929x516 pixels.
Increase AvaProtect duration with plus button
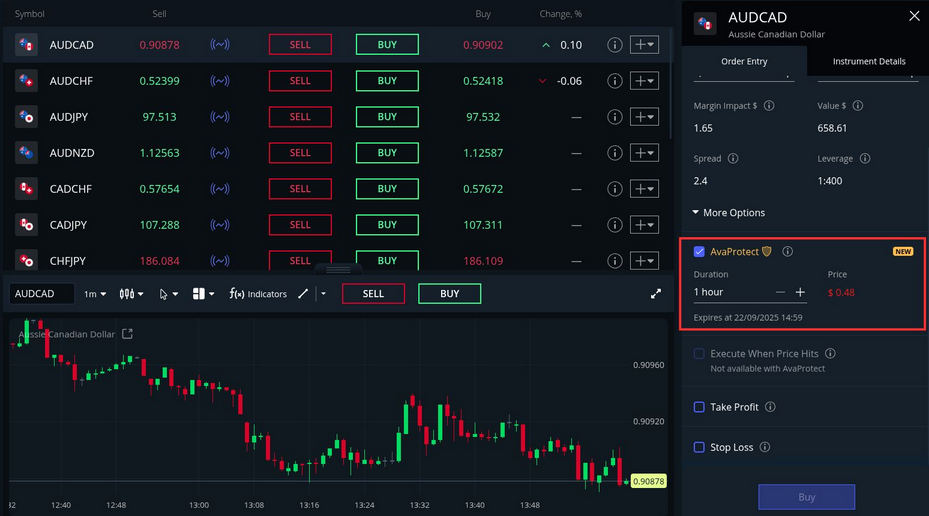800,292
